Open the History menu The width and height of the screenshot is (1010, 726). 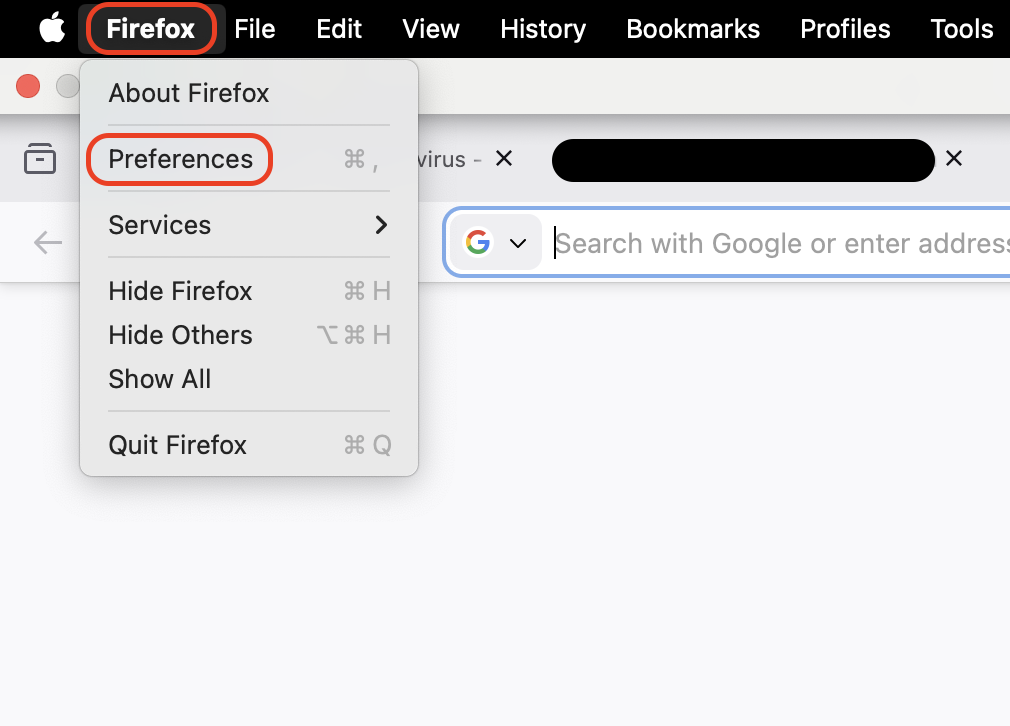click(542, 28)
